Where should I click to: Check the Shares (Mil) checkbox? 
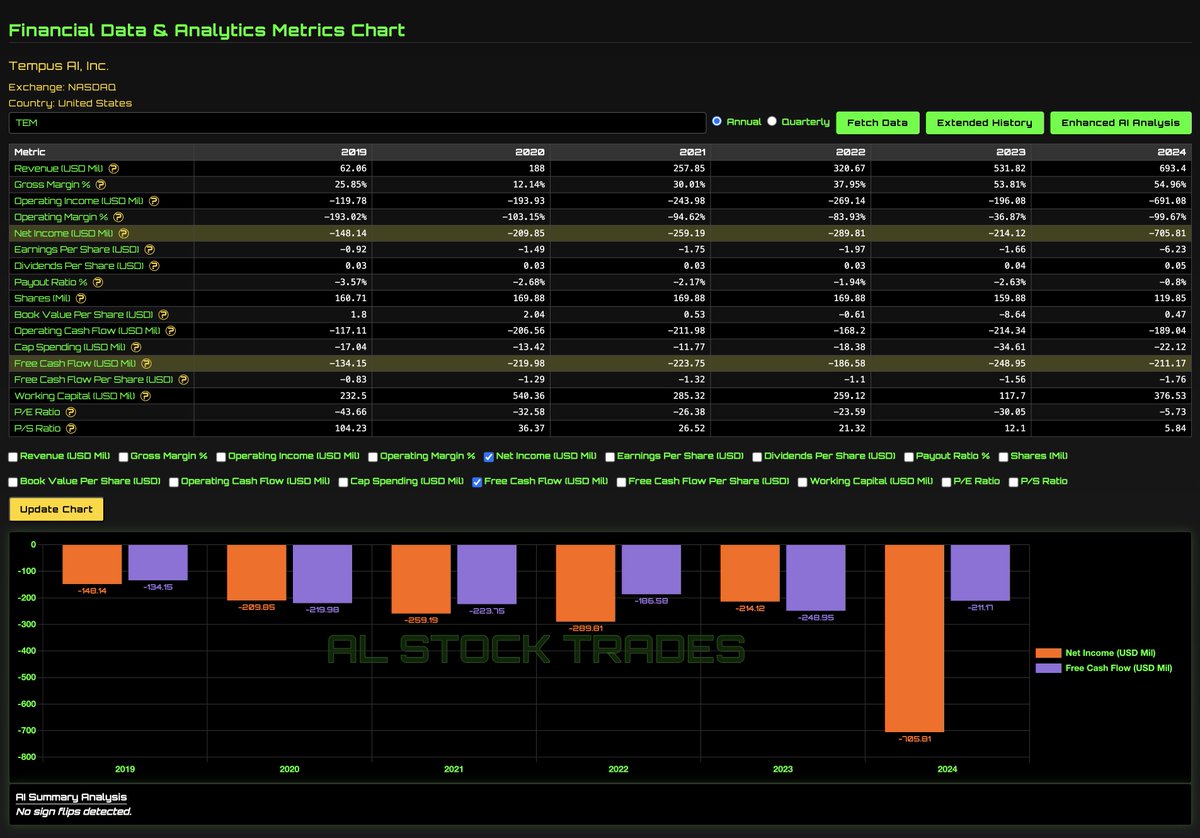tap(1003, 456)
